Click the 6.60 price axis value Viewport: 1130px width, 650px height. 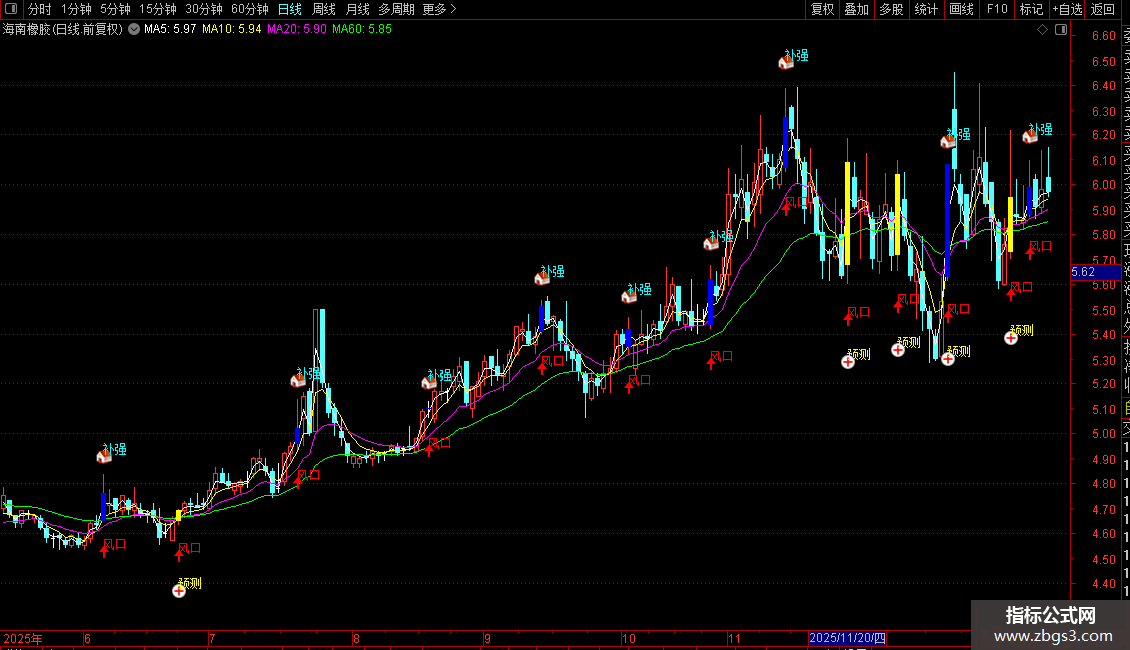1103,36
